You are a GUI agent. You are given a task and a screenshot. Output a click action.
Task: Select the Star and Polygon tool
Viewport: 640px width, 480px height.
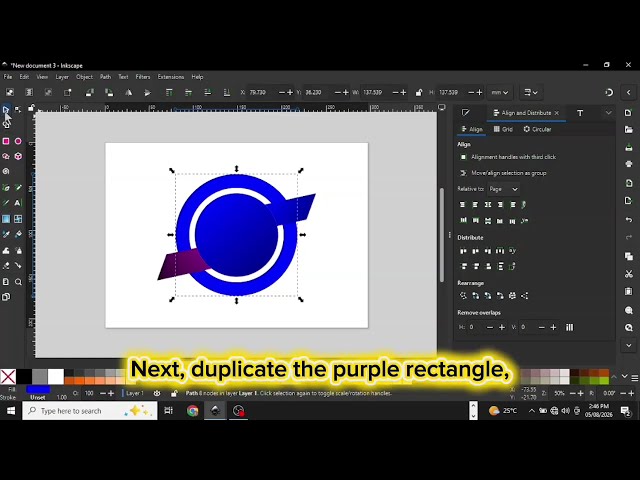click(x=6, y=156)
